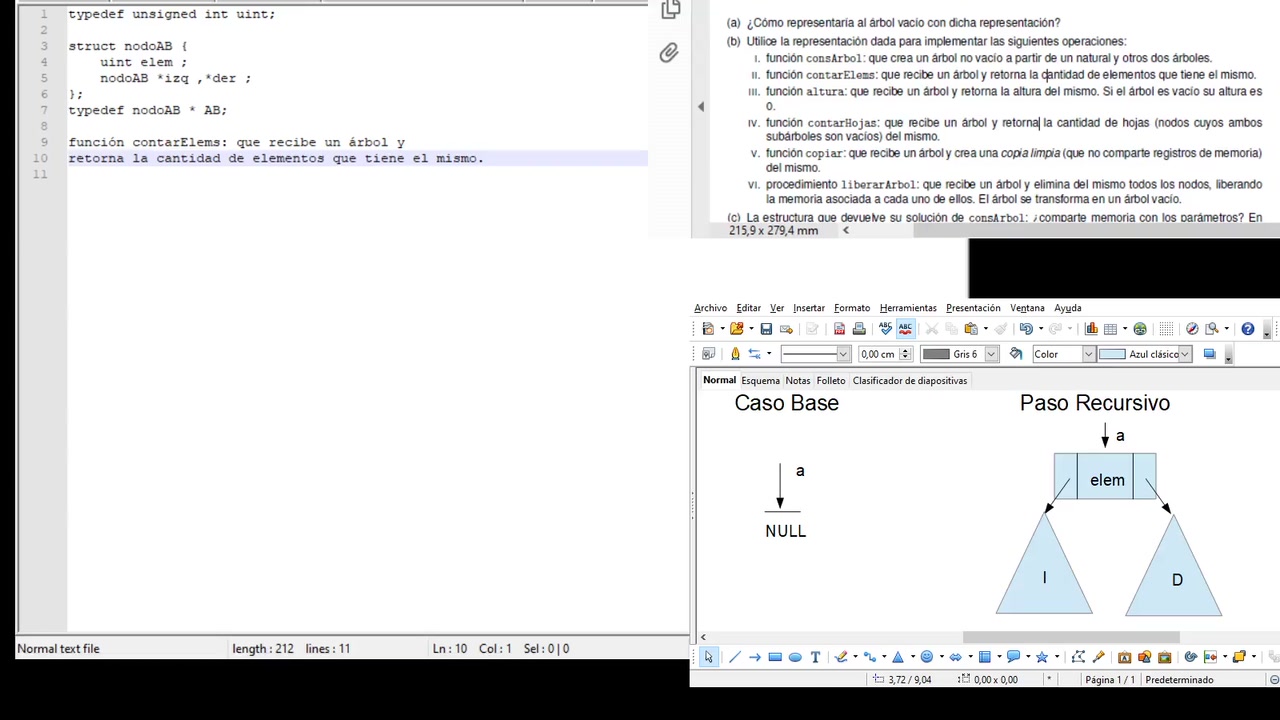Expand the table insert dropdown arrow

pos(1125,329)
